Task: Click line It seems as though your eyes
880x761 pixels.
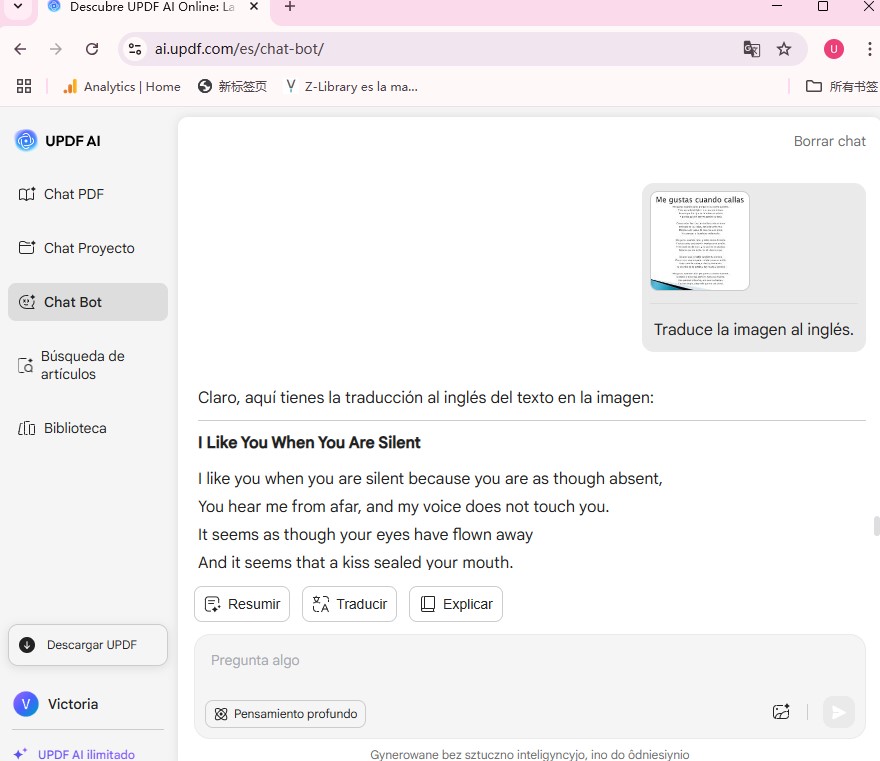Action: (x=365, y=534)
